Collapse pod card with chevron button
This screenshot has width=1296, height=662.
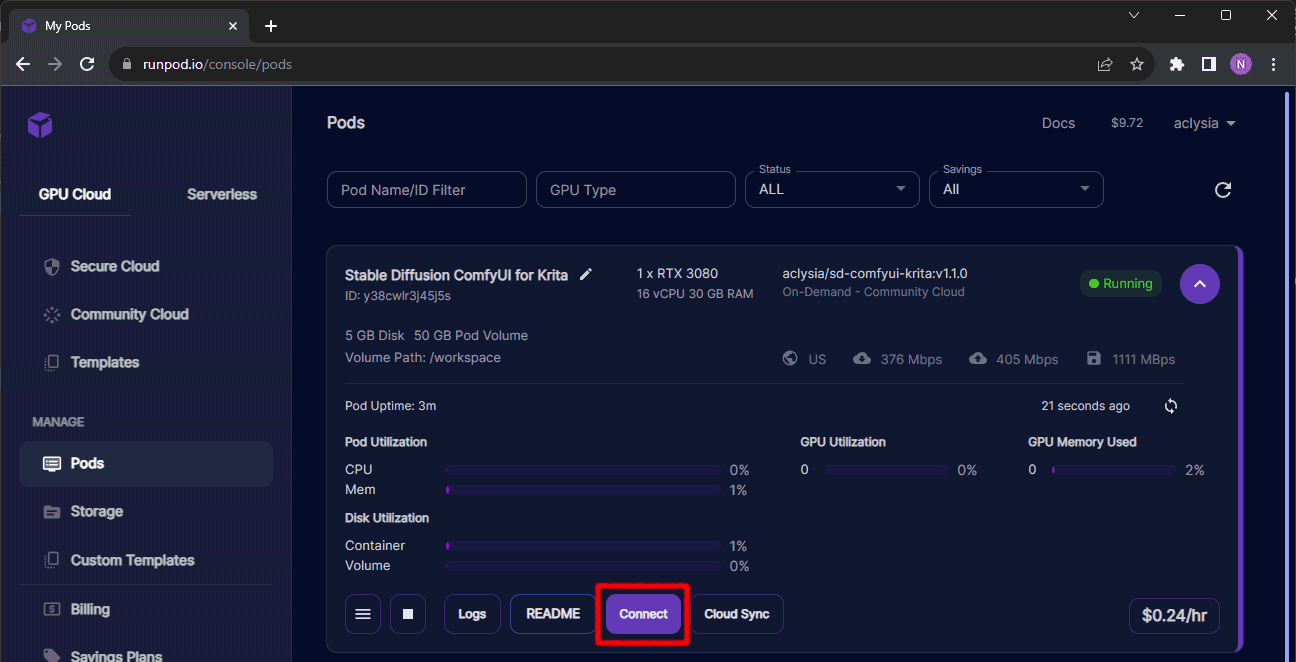[x=1200, y=284]
